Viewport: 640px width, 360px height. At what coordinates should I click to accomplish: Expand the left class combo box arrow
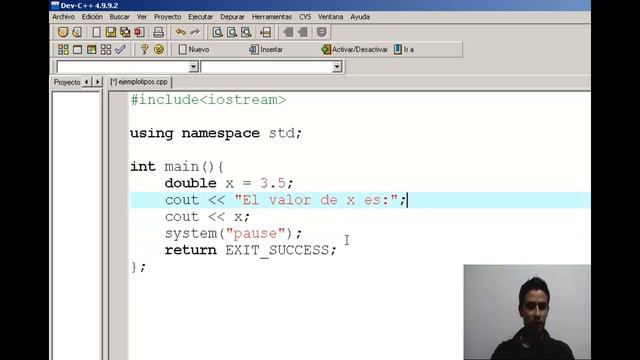coord(193,67)
